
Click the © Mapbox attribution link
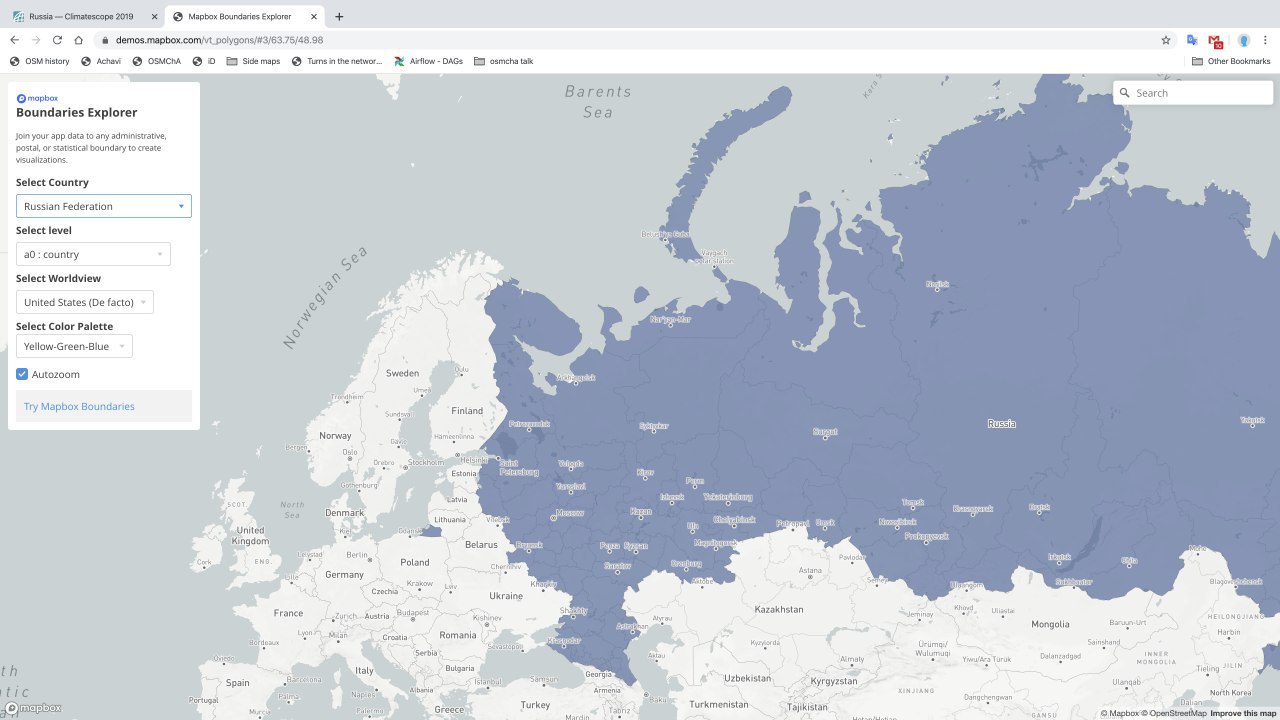1119,713
